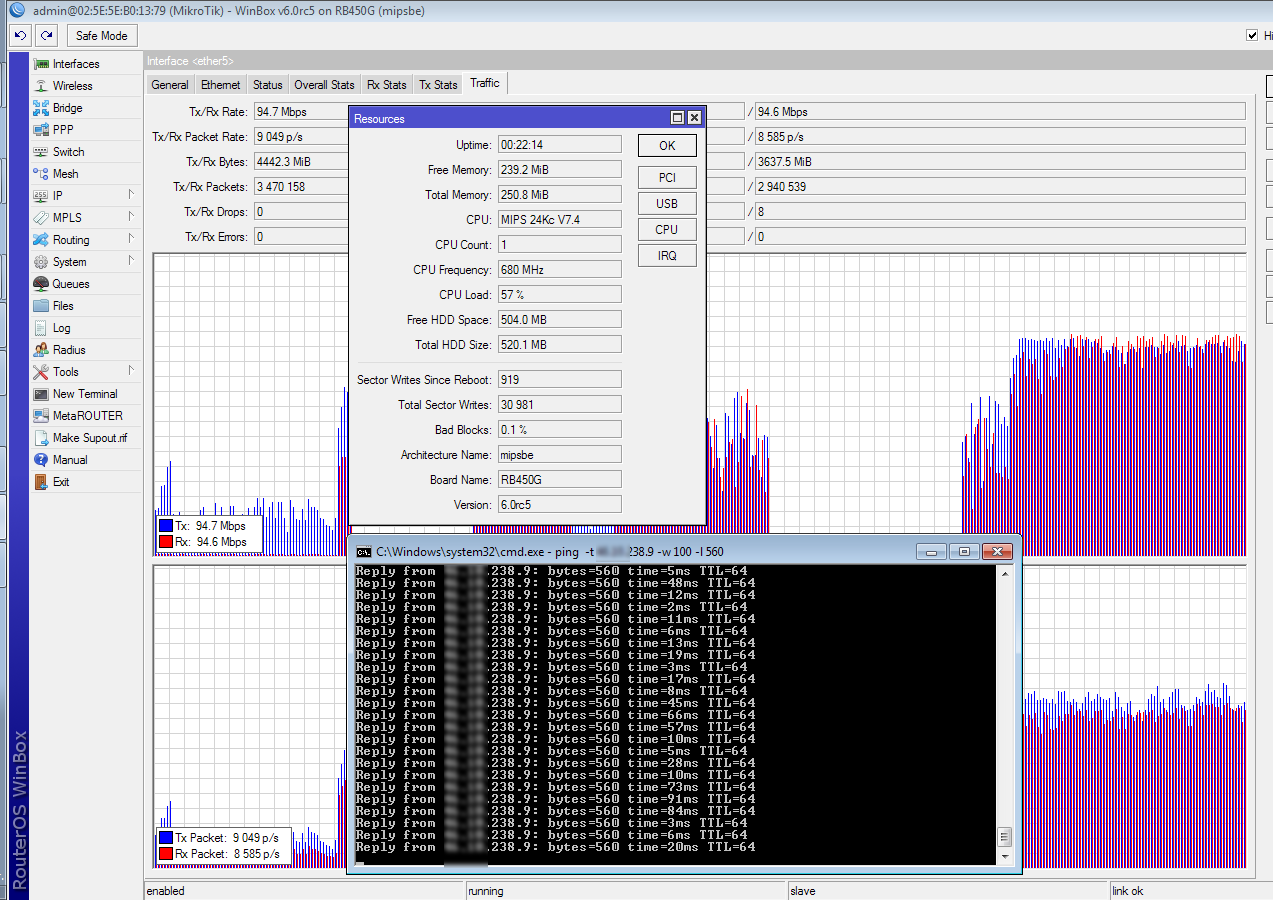
Task: Expand the Tools submenu
Action: click(131, 372)
